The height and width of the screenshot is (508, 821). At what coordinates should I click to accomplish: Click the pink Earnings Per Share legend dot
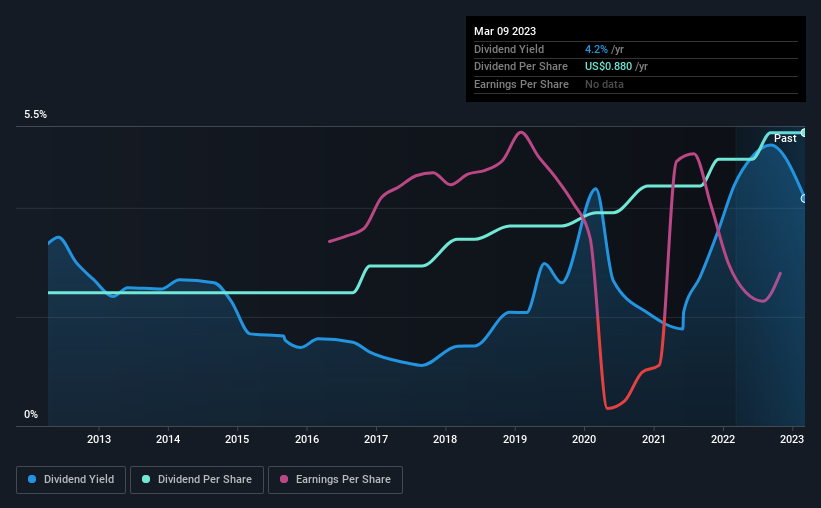283,479
